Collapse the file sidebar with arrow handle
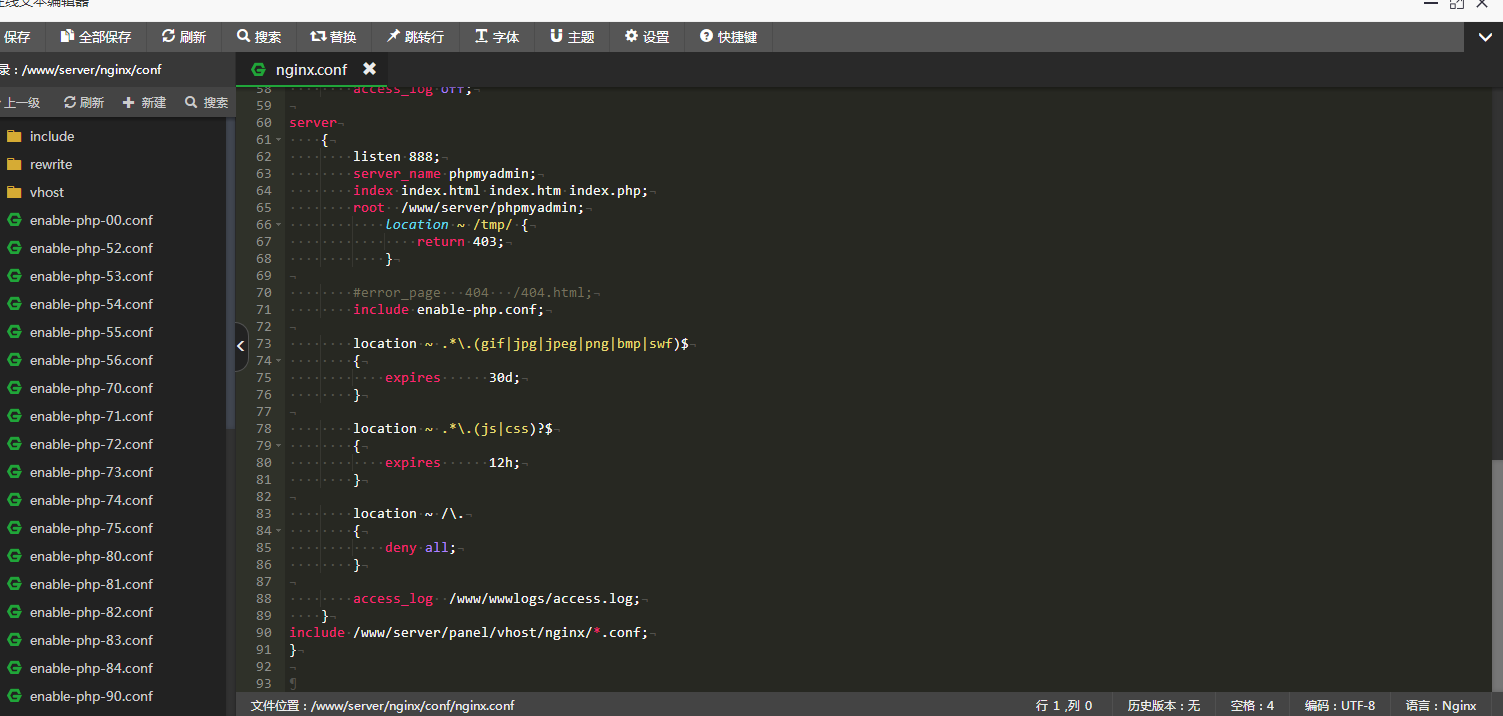The width and height of the screenshot is (1503, 716). coord(241,346)
